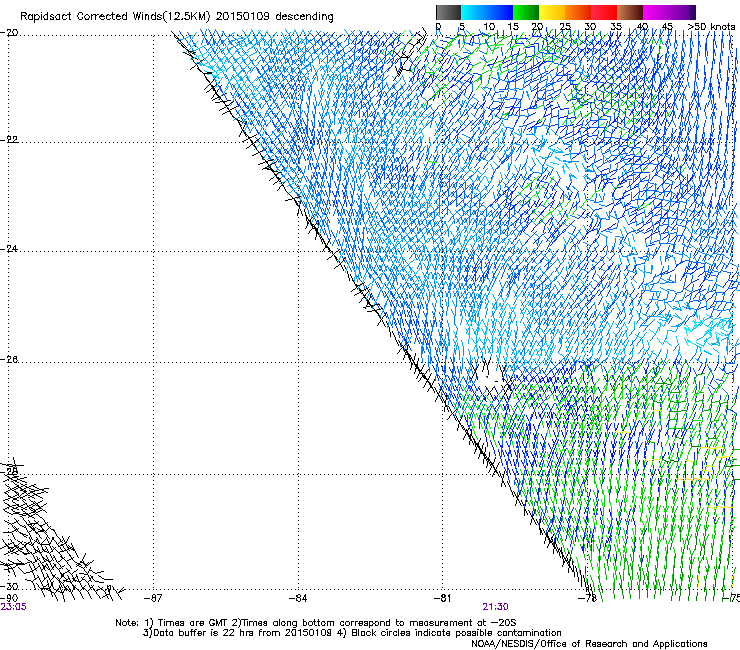Click the 'Times are GMT' note line
The image size is (740, 650).
pyautogui.click(x=316, y=623)
